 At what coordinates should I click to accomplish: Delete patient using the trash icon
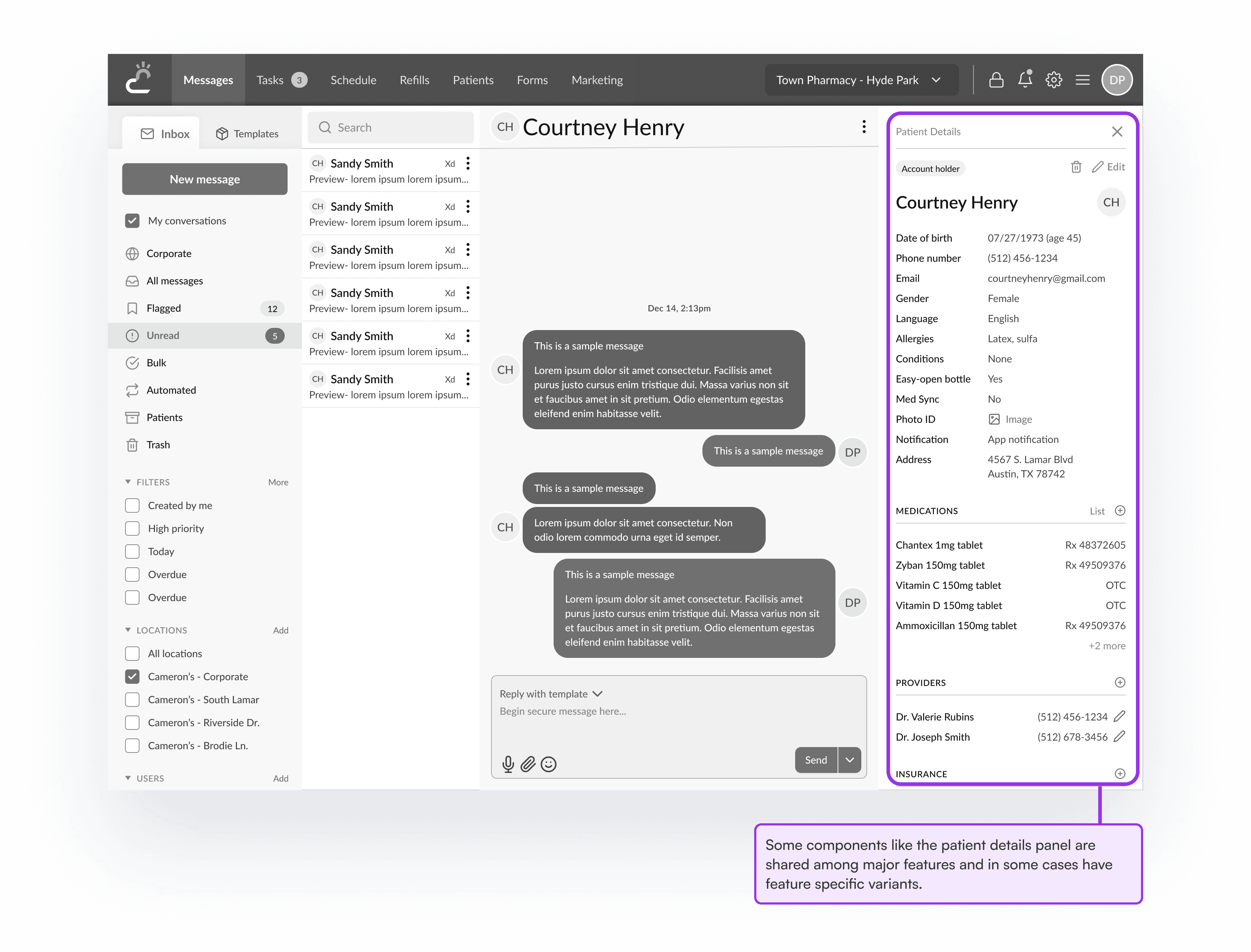[1076, 166]
